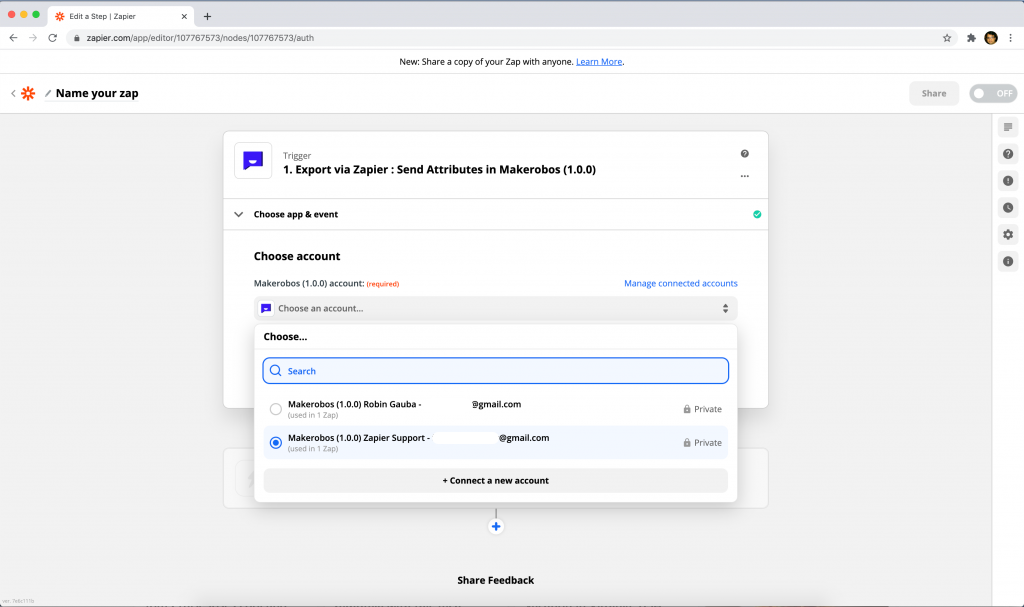Click the trigger step title text
This screenshot has height=607, width=1024.
[x=439, y=169]
